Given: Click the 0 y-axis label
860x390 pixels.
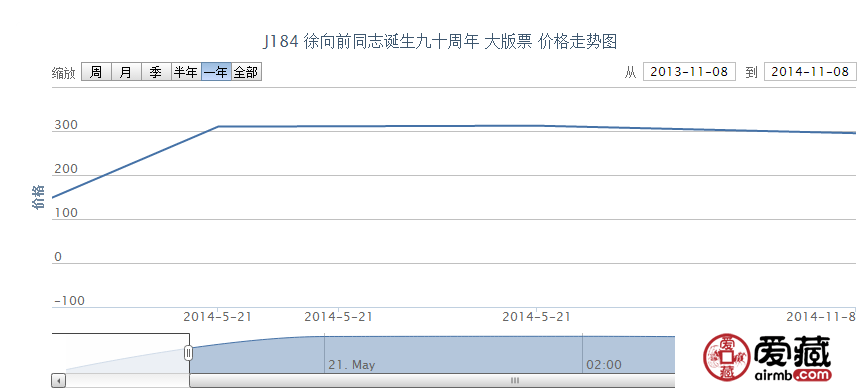Looking at the screenshot, I should tap(58, 257).
